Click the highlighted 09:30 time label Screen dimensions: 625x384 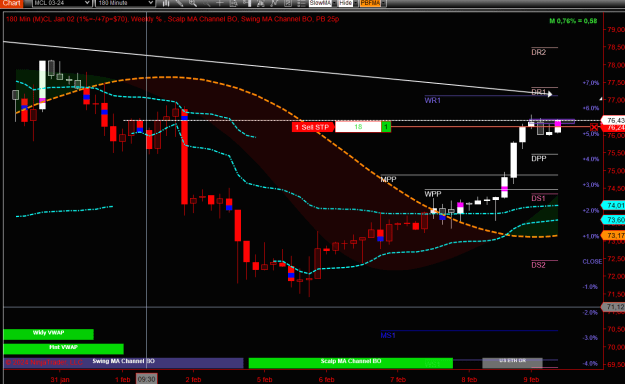[146, 379]
